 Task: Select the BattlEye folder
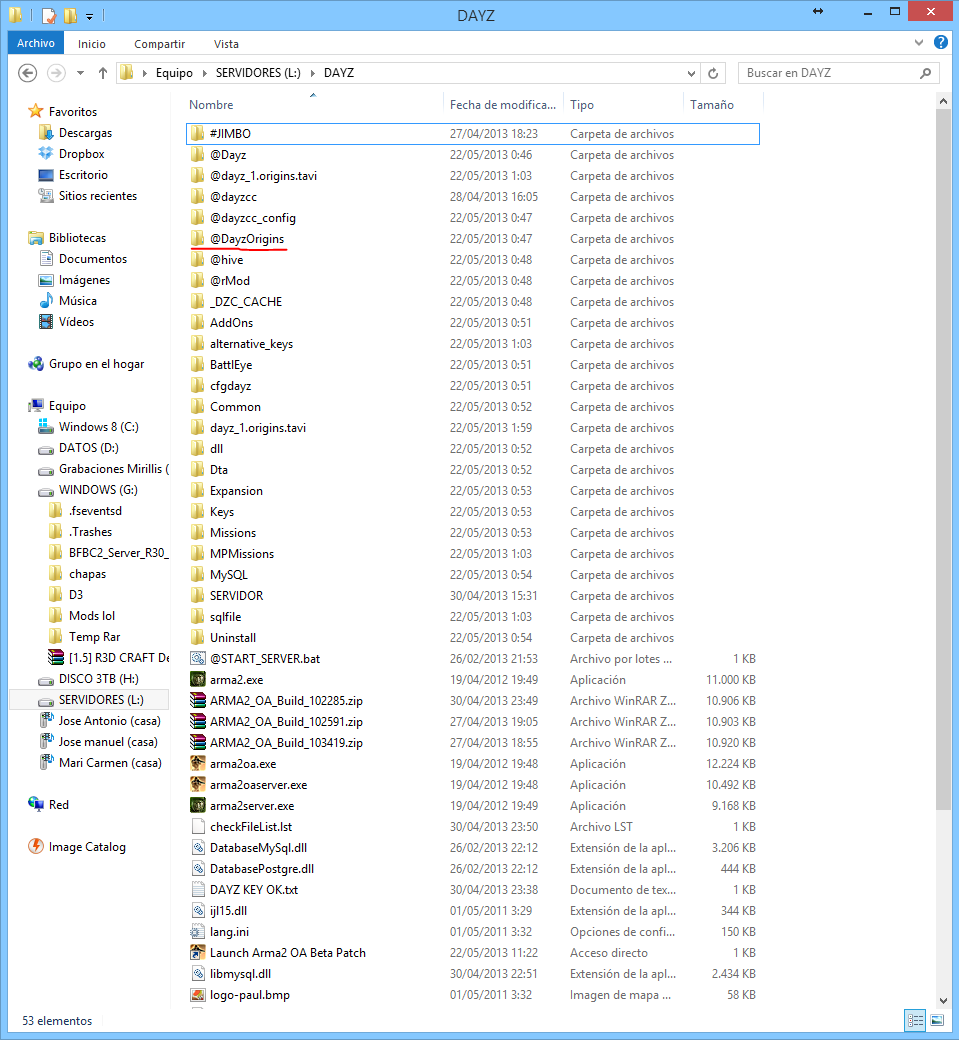point(231,365)
